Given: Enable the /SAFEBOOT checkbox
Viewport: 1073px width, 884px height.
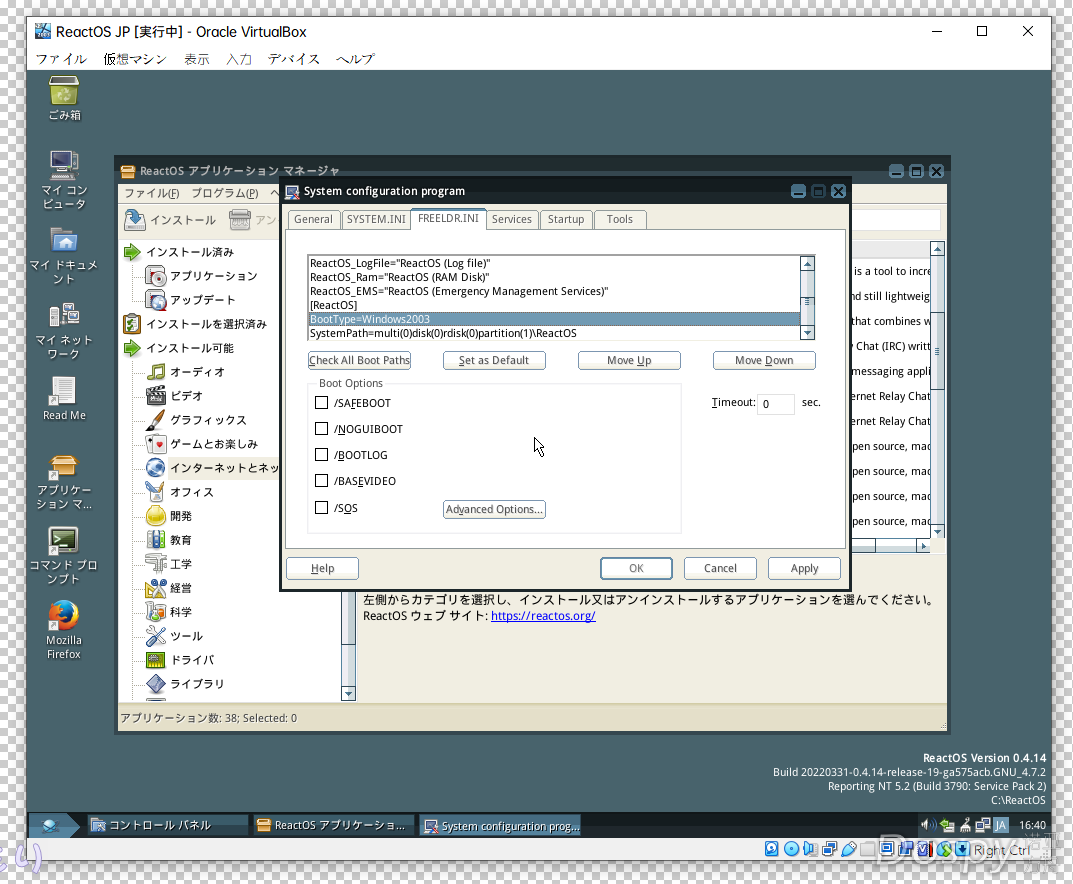Looking at the screenshot, I should [x=322, y=403].
